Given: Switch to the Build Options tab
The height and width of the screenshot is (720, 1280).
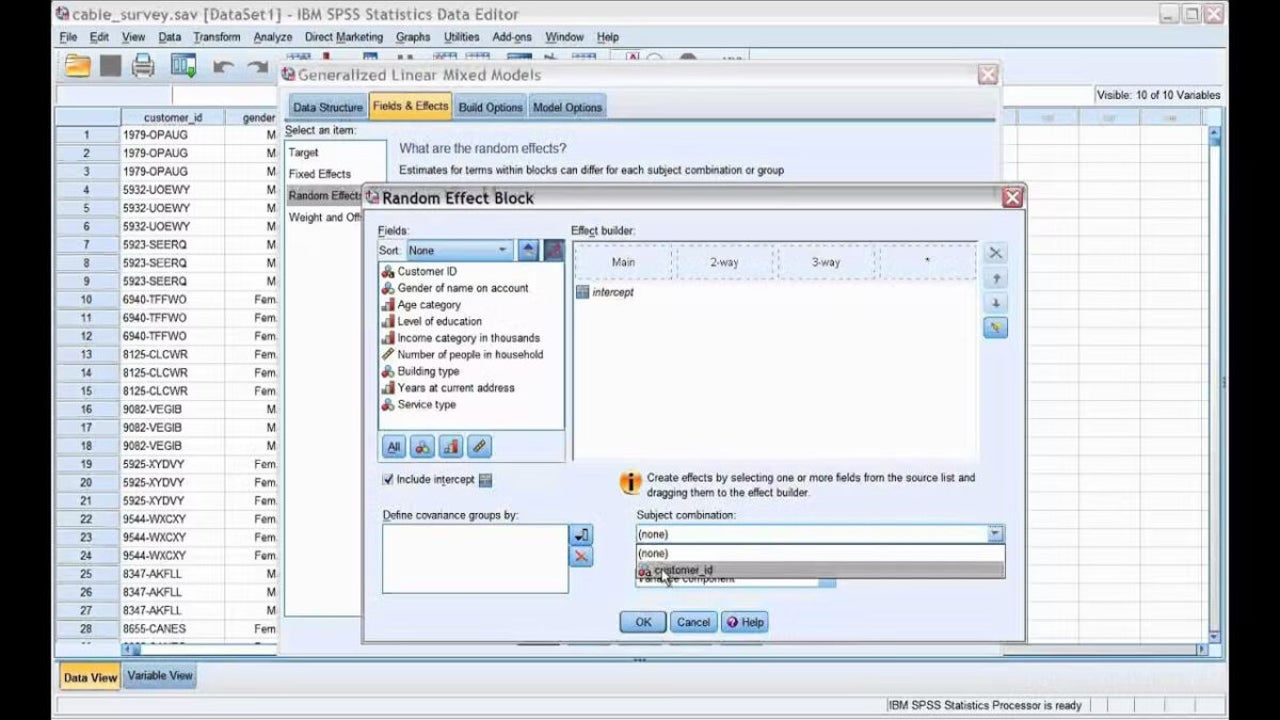Looking at the screenshot, I should (490, 107).
